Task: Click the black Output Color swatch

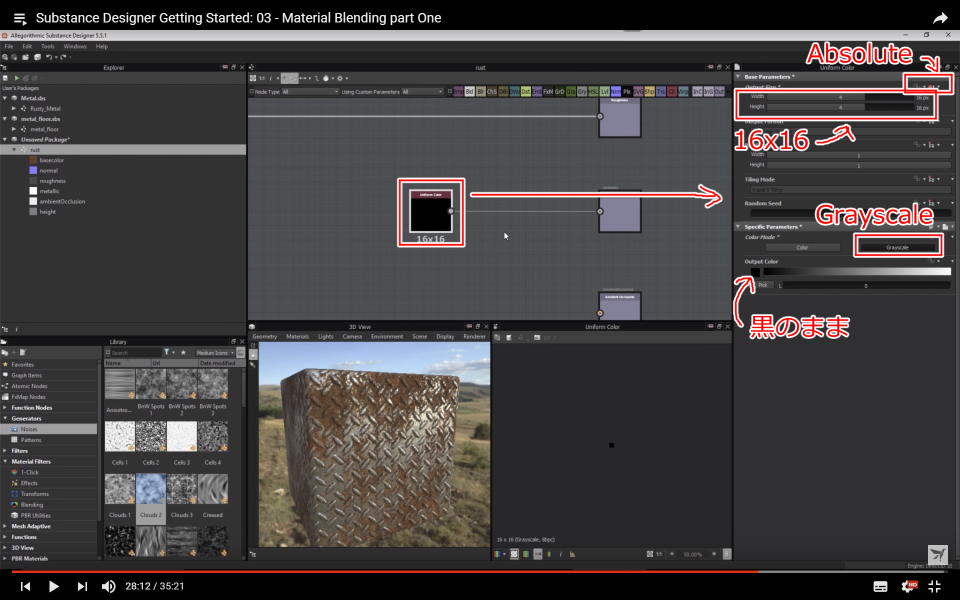Action: 755,272
